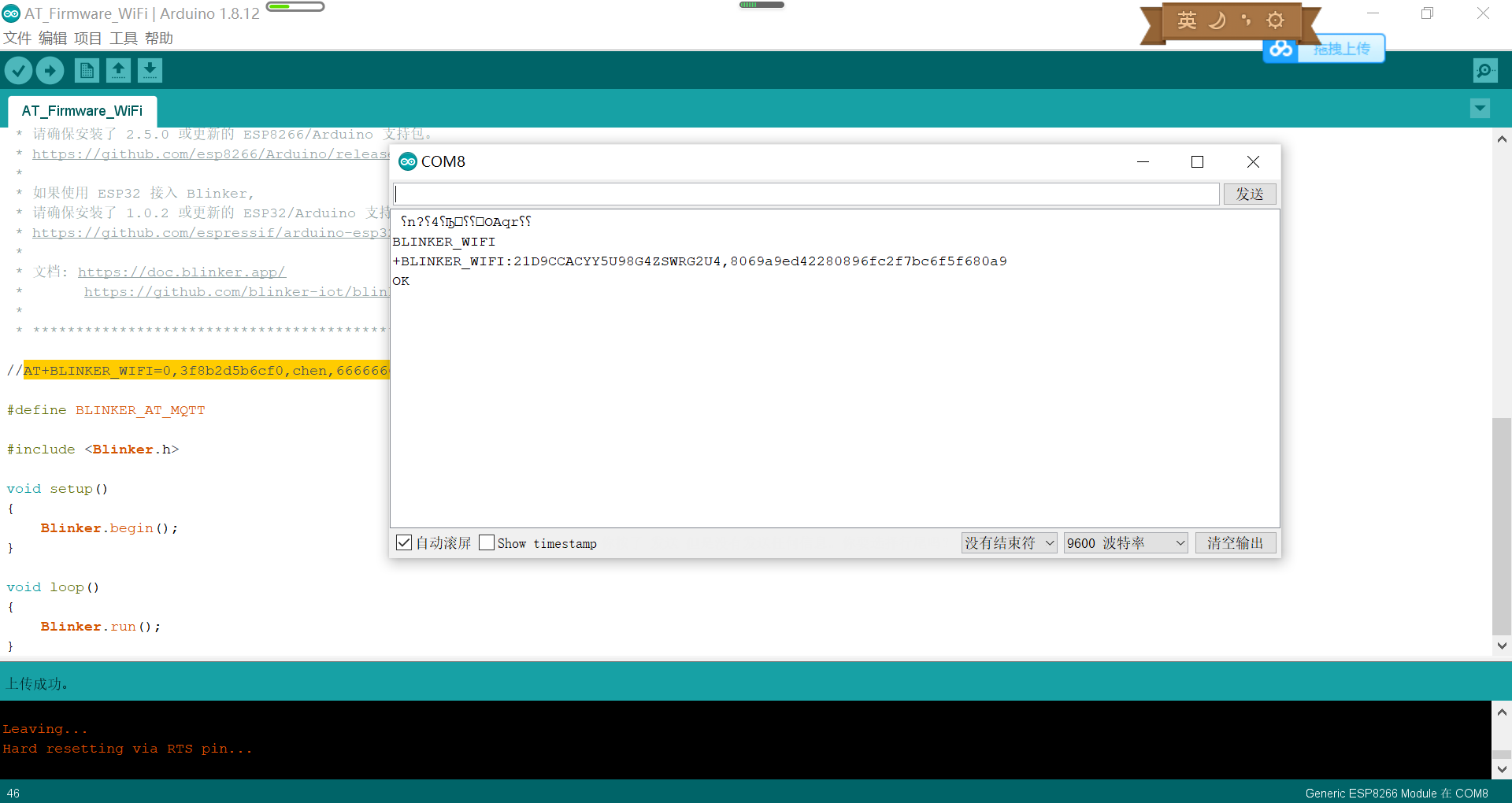Image resolution: width=1512 pixels, height=803 pixels.
Task: Enable the Show timestamp checkbox
Action: click(486, 542)
